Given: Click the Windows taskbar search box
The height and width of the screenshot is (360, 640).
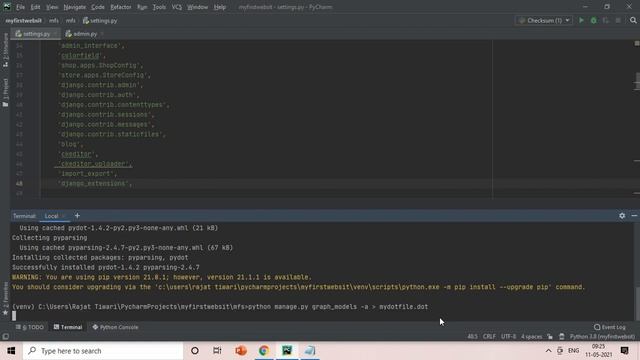Looking at the screenshot, I should (x=103, y=351).
